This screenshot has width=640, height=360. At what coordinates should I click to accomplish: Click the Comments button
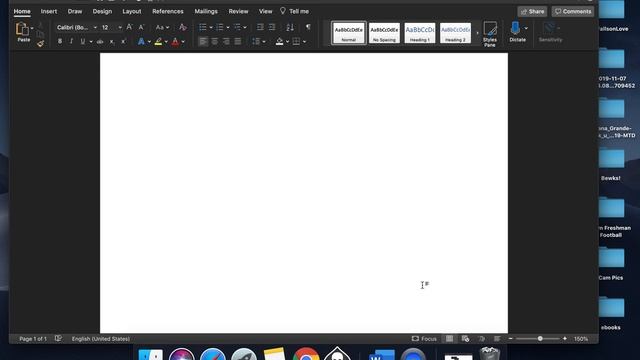coord(573,11)
